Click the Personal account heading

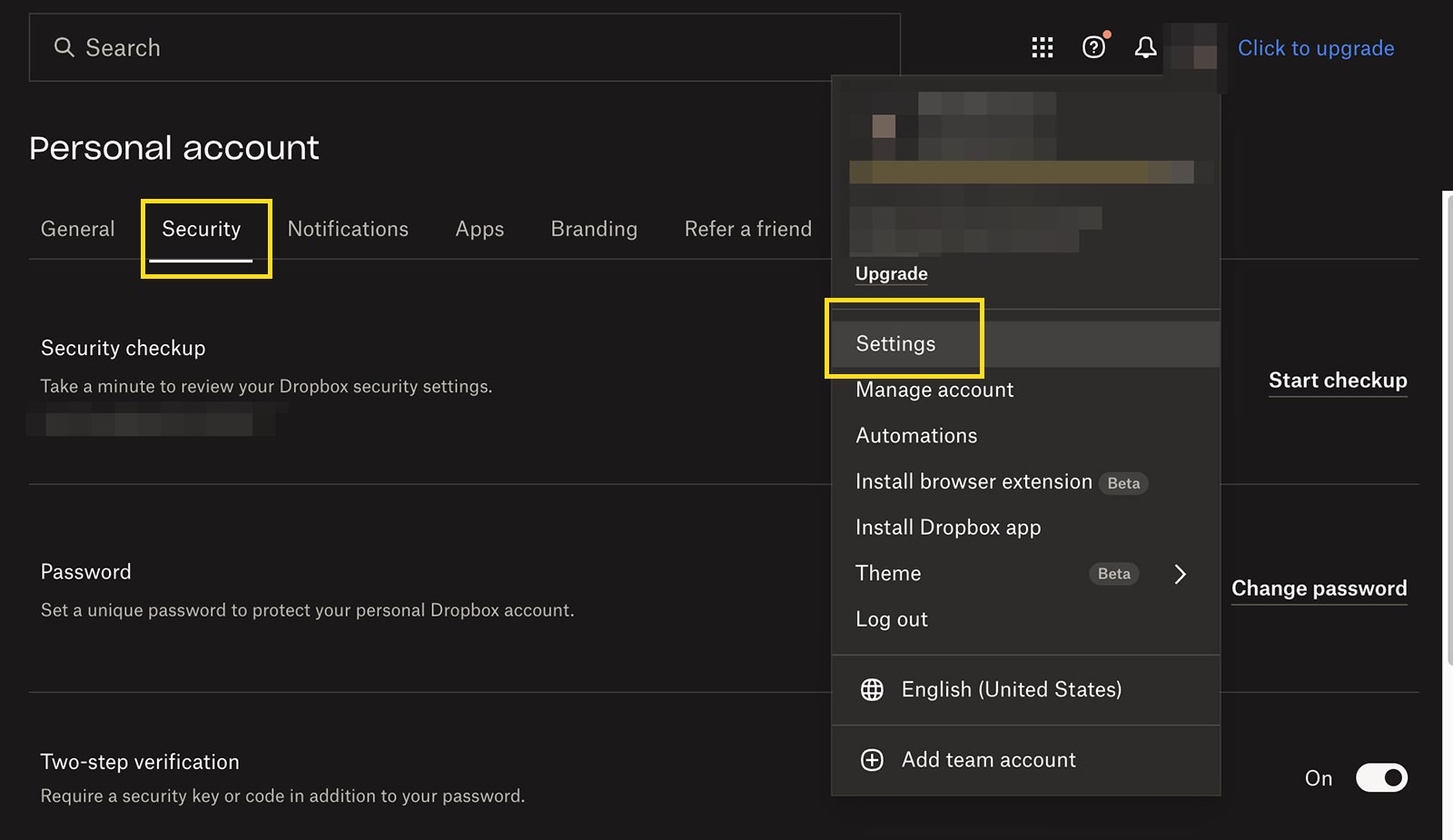click(174, 148)
